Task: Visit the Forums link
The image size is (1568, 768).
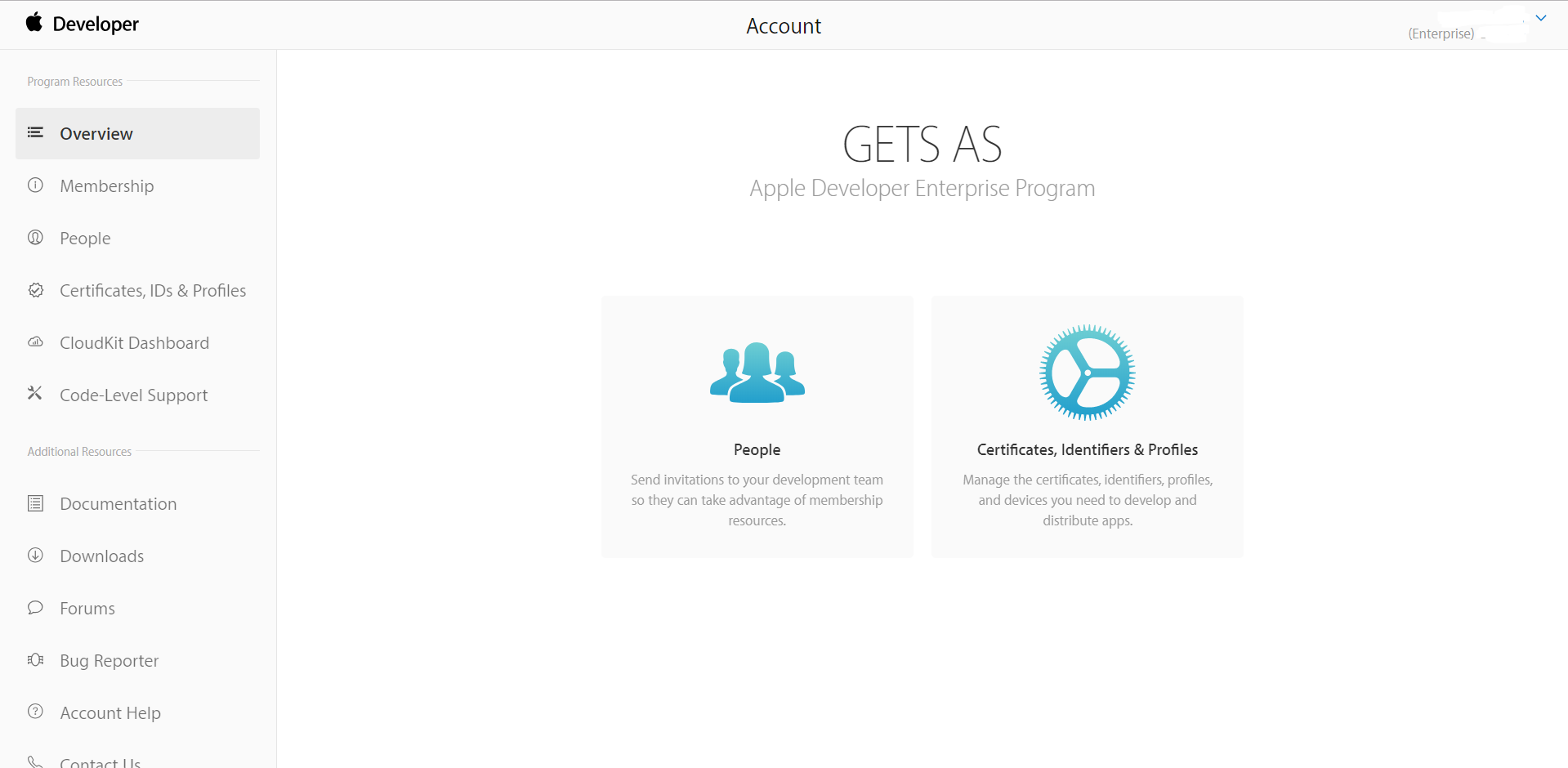Action: point(87,609)
